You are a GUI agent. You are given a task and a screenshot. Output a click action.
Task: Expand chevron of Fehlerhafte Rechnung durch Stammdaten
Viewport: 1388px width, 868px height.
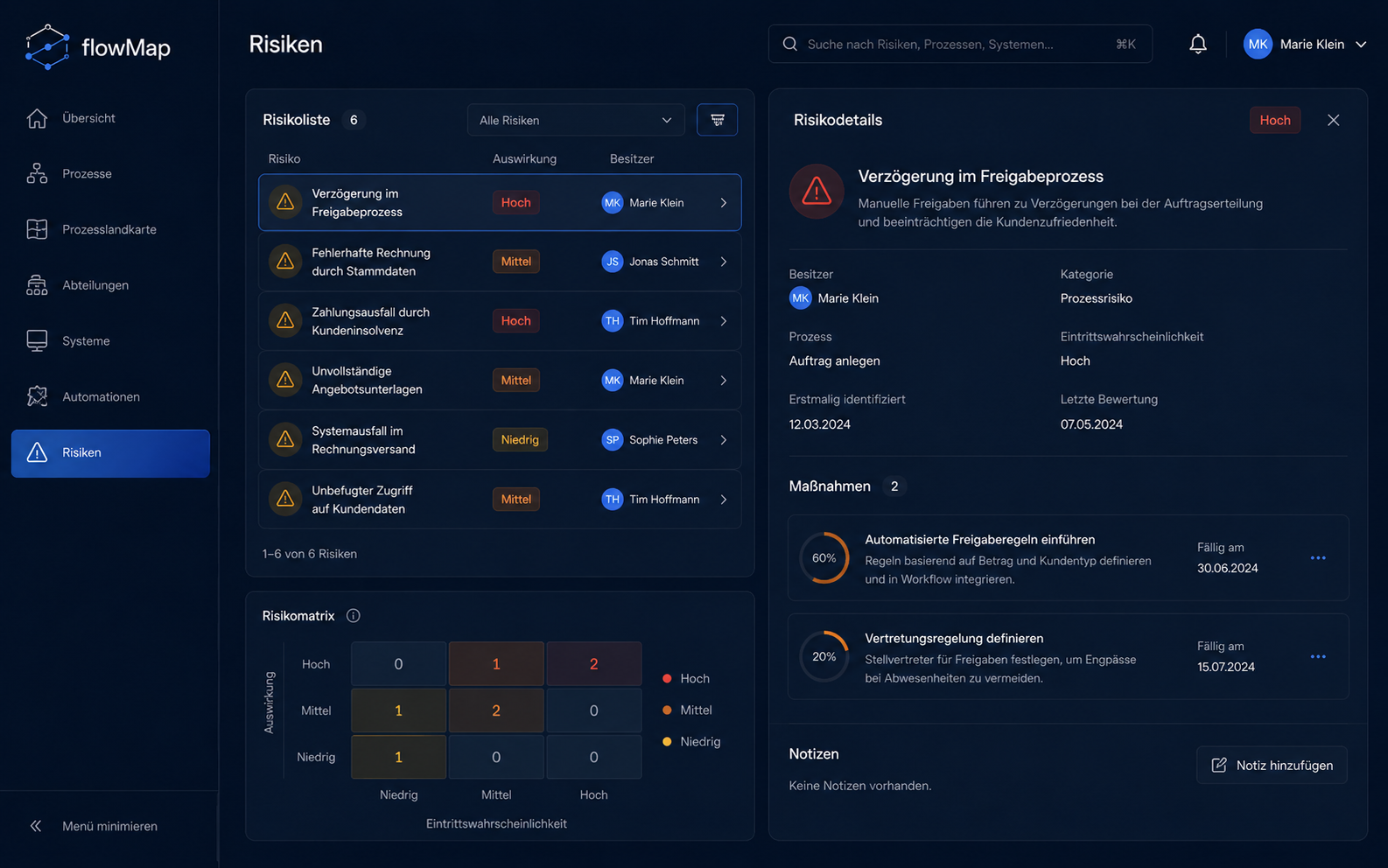[x=724, y=262]
